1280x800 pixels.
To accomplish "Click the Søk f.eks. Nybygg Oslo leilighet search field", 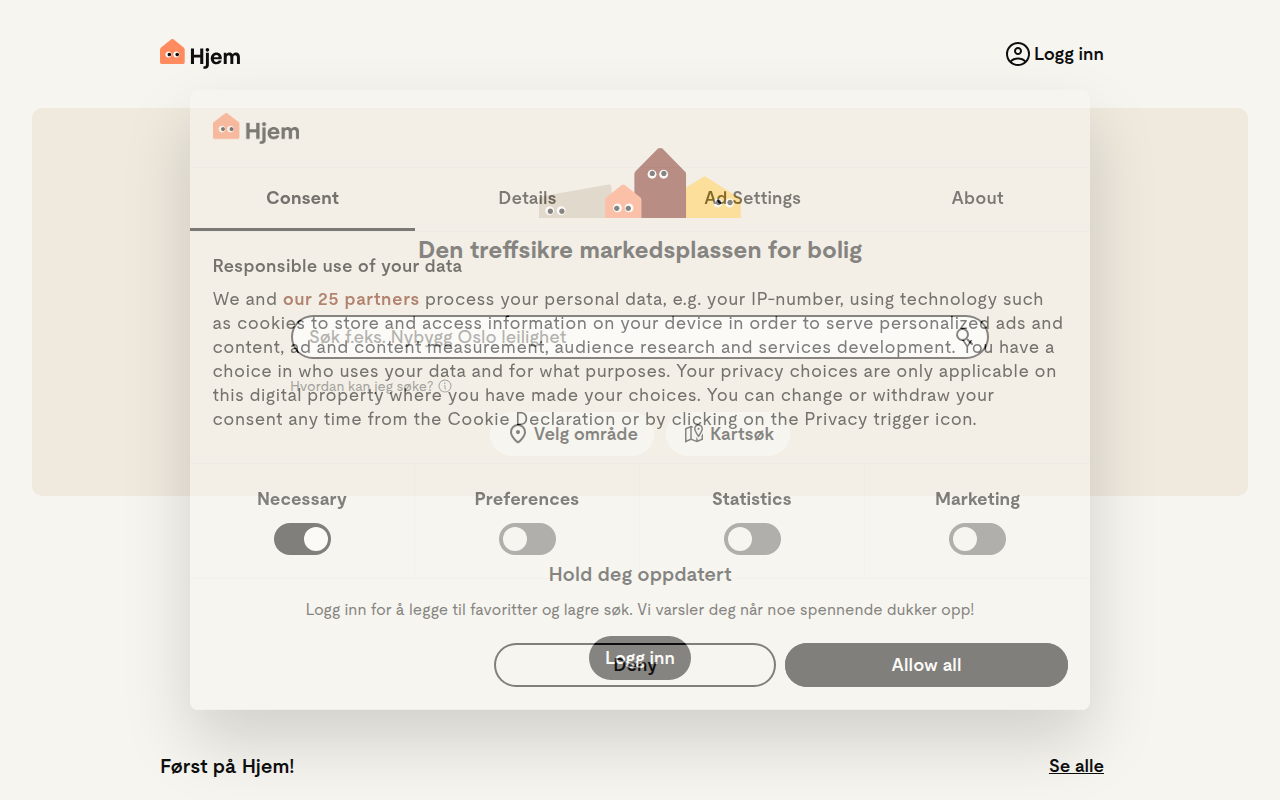I will (x=640, y=337).
